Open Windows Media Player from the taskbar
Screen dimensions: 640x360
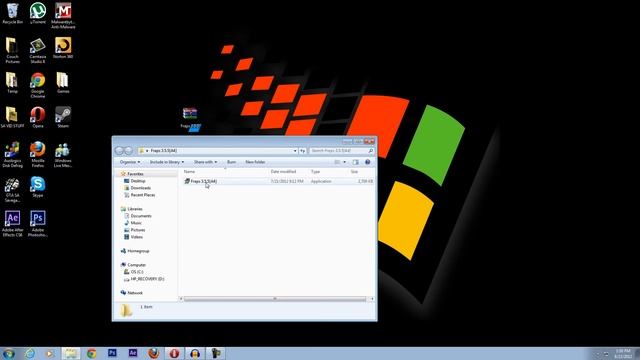point(50,353)
